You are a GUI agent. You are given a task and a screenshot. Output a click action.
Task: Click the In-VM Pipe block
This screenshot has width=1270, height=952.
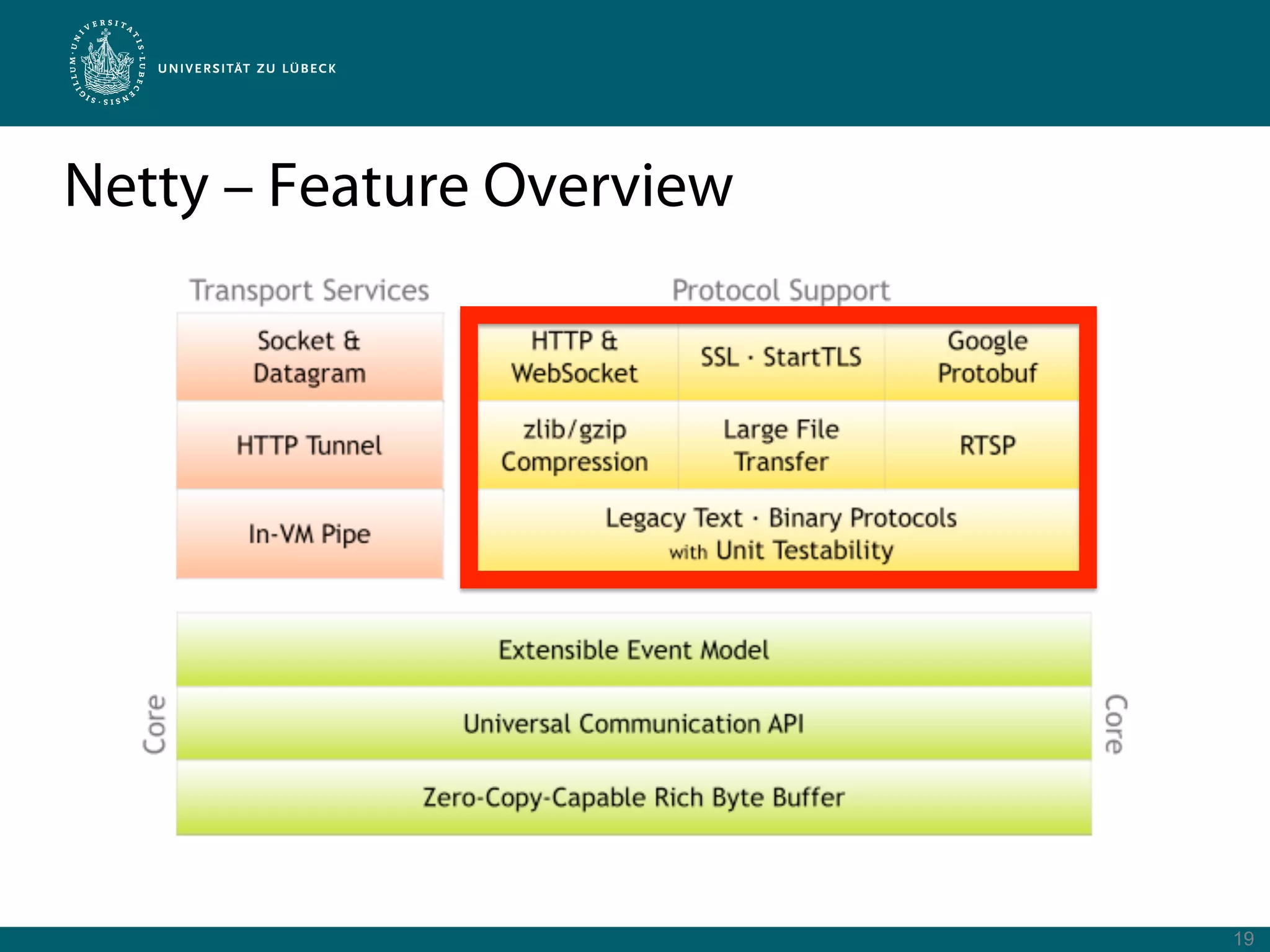[309, 534]
